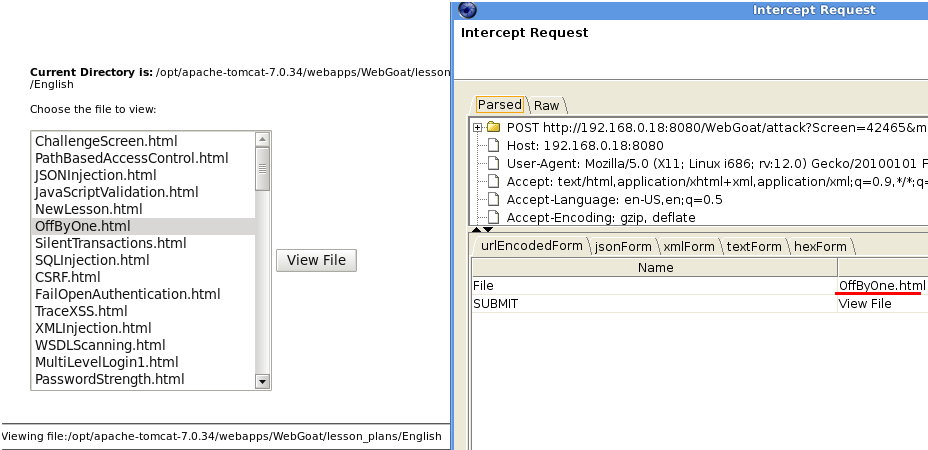Click the OffByOne.html value cell
Image resolution: width=928 pixels, height=450 pixels.
(881, 286)
